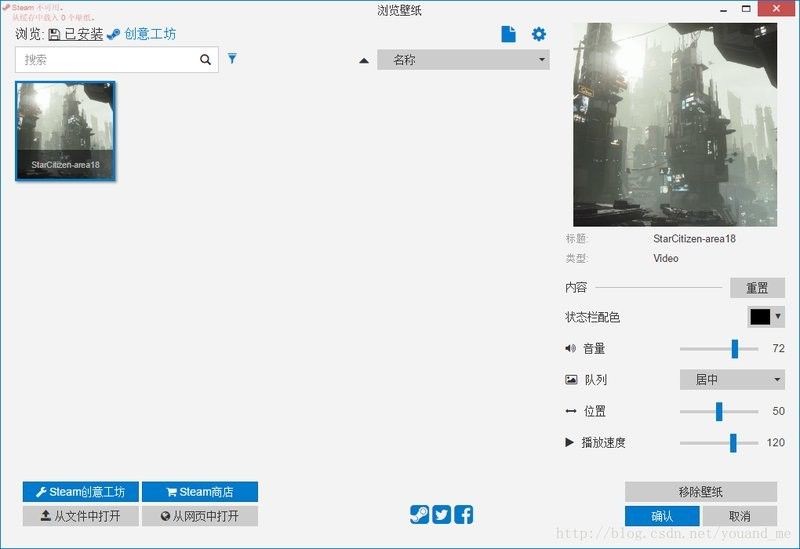Screen dimensions: 800x549
Task: Toggle sort order with the up arrow
Action: (x=364, y=61)
